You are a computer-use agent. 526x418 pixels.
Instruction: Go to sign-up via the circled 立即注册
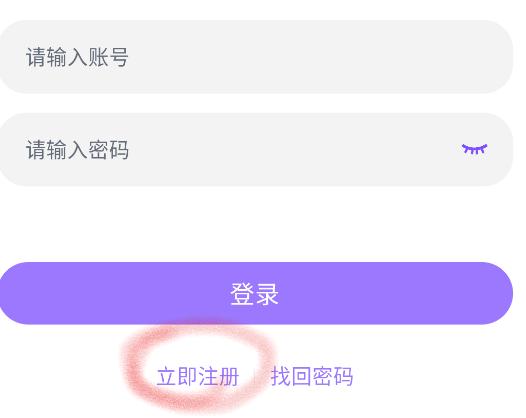pyautogui.click(x=198, y=377)
